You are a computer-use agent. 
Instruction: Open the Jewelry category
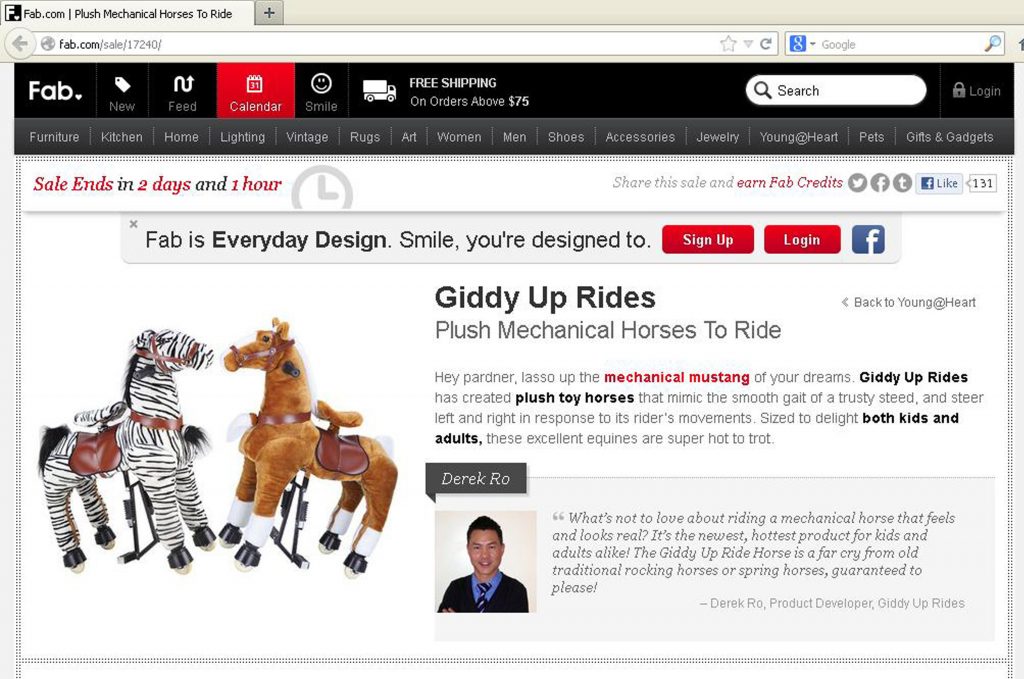717,137
